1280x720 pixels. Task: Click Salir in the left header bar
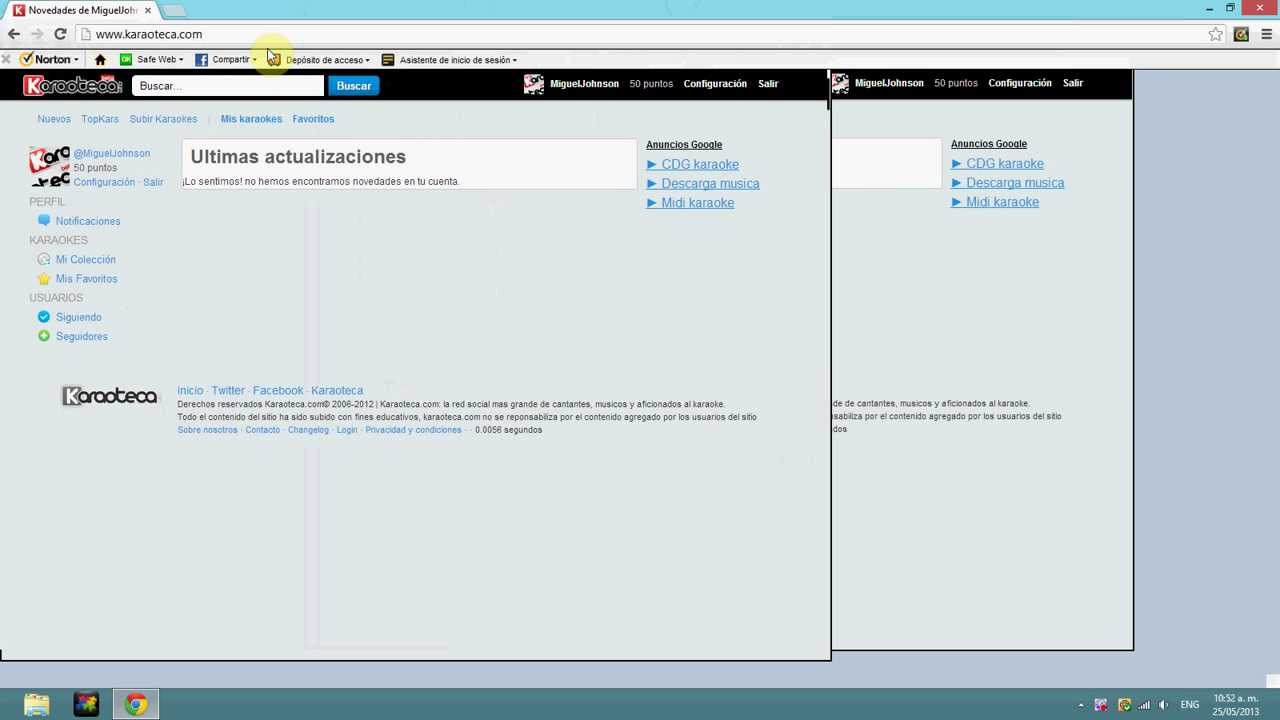(768, 84)
